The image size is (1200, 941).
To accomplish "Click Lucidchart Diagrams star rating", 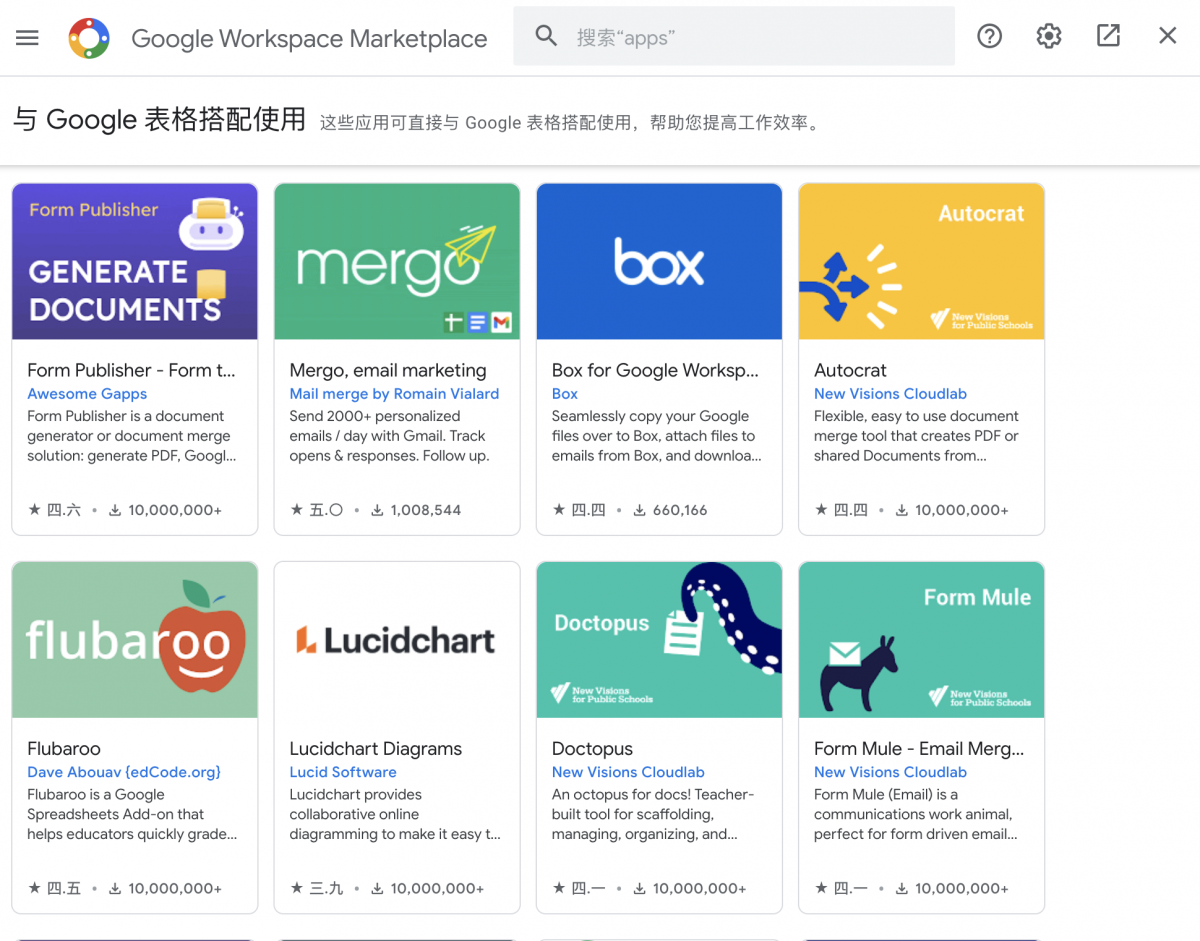I will tap(317, 888).
